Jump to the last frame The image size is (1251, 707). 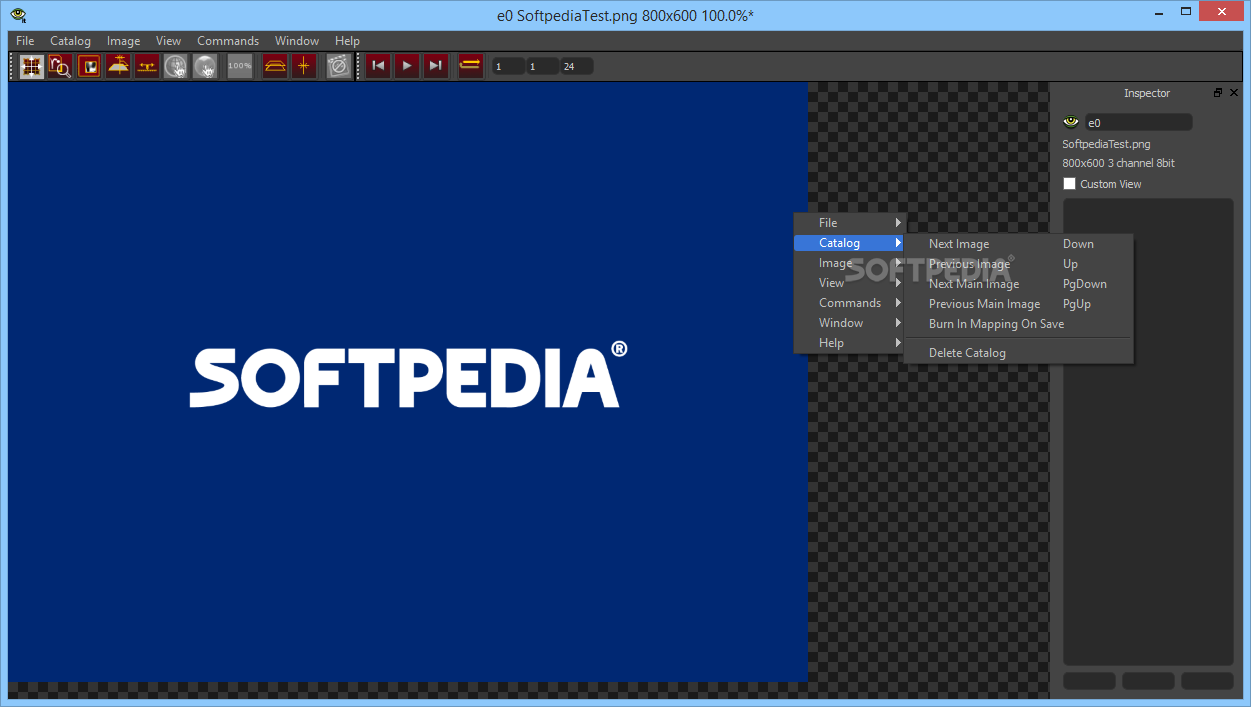click(435, 66)
